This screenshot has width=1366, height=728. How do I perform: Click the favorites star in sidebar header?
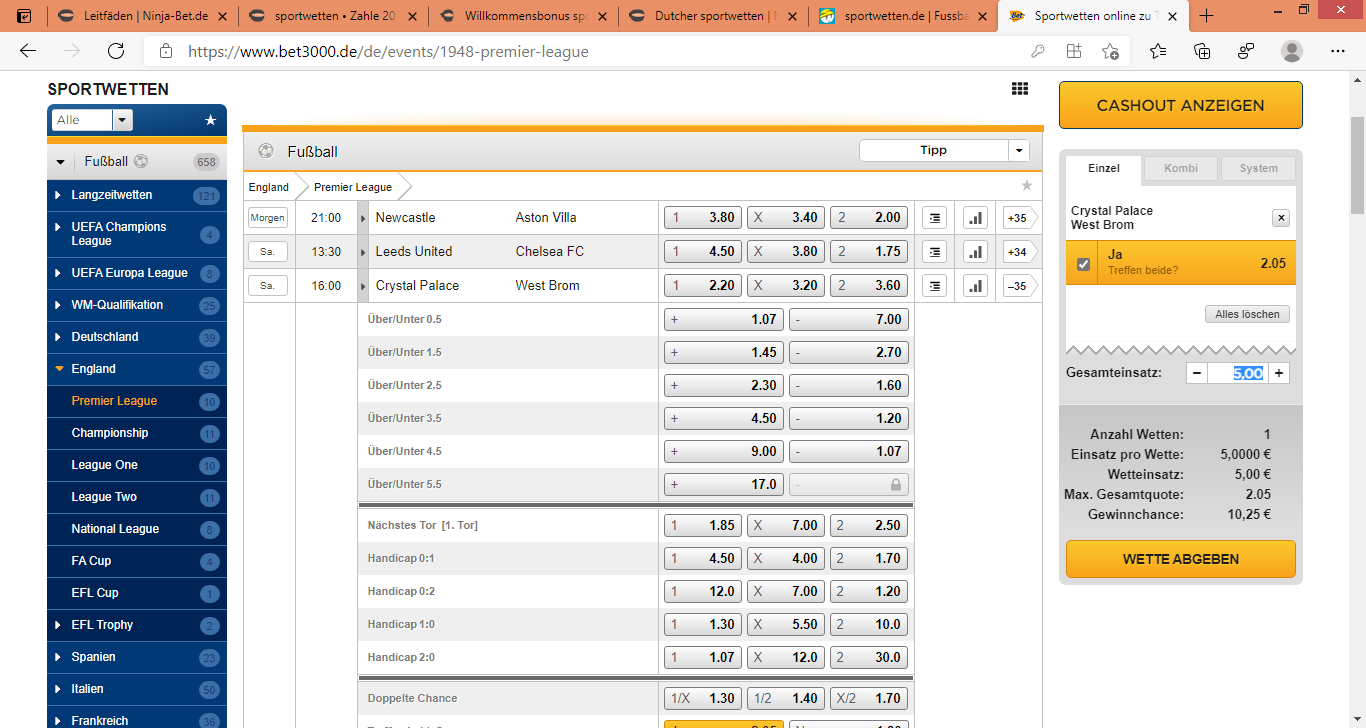(x=210, y=120)
